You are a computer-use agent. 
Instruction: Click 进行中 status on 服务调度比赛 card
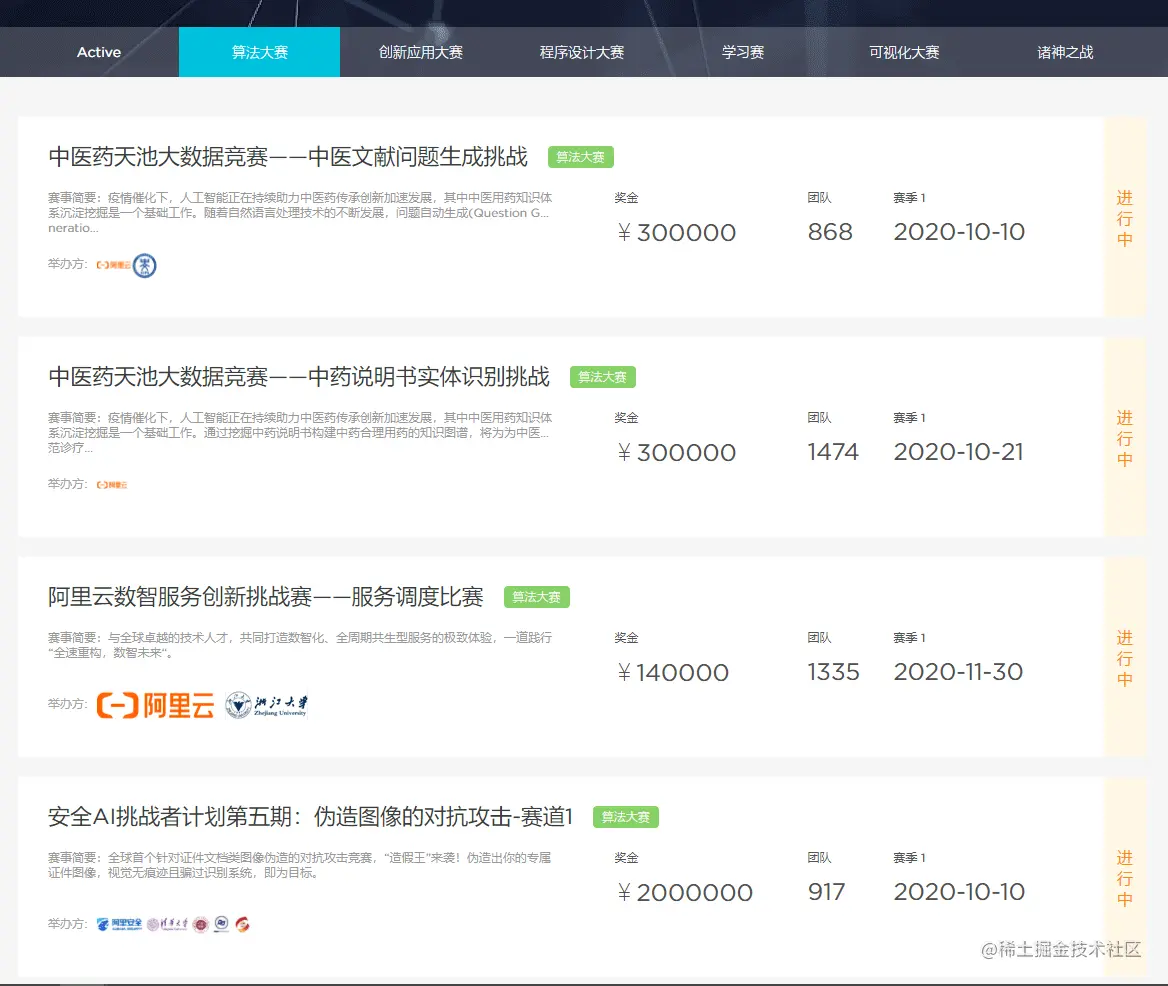[x=1124, y=658]
